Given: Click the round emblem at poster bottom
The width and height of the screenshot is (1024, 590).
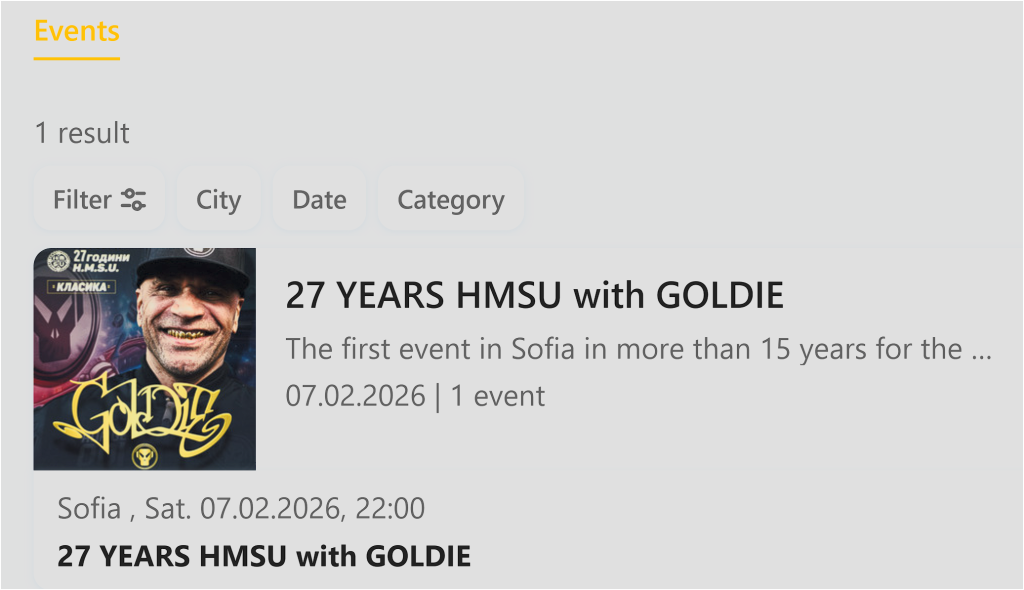Looking at the screenshot, I should click(x=144, y=457).
